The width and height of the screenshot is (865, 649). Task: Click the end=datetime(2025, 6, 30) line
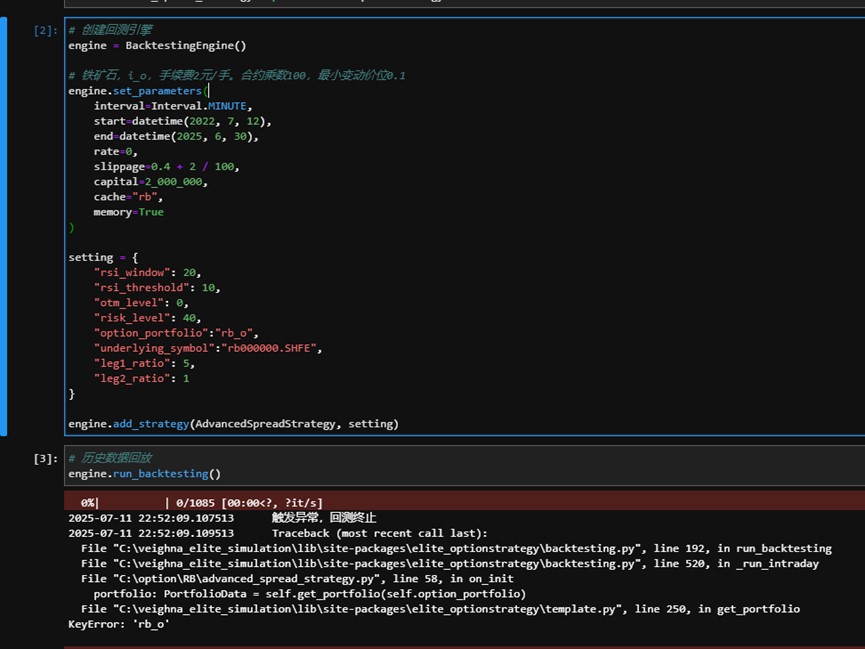coord(176,136)
